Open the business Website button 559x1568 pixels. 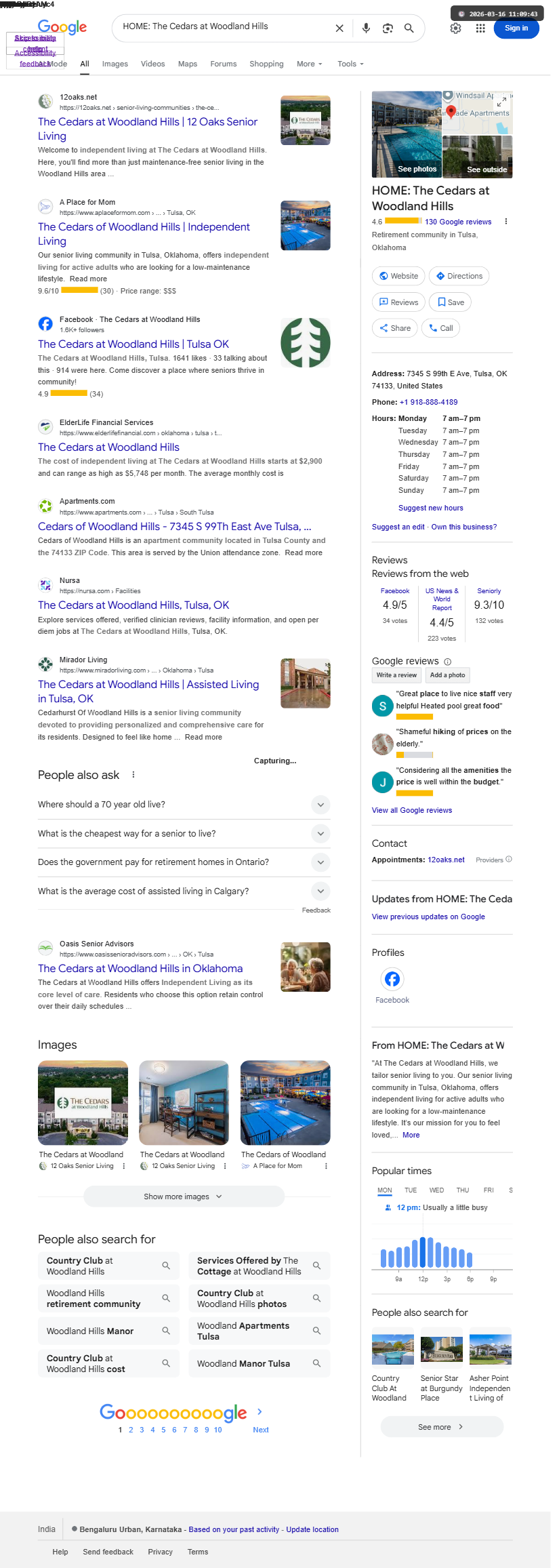point(398,276)
